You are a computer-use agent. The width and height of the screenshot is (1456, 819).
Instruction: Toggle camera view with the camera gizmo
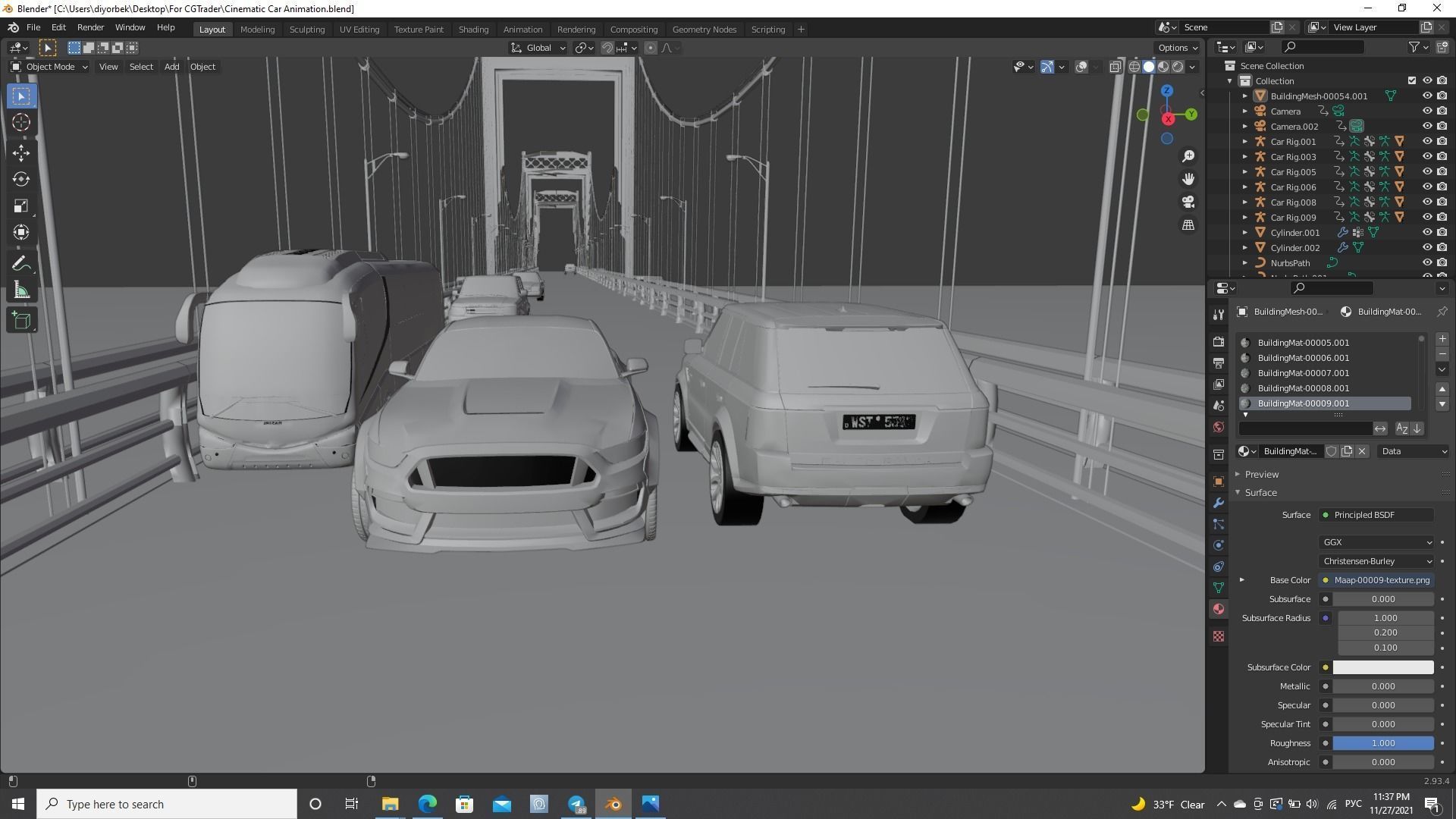tap(1188, 202)
